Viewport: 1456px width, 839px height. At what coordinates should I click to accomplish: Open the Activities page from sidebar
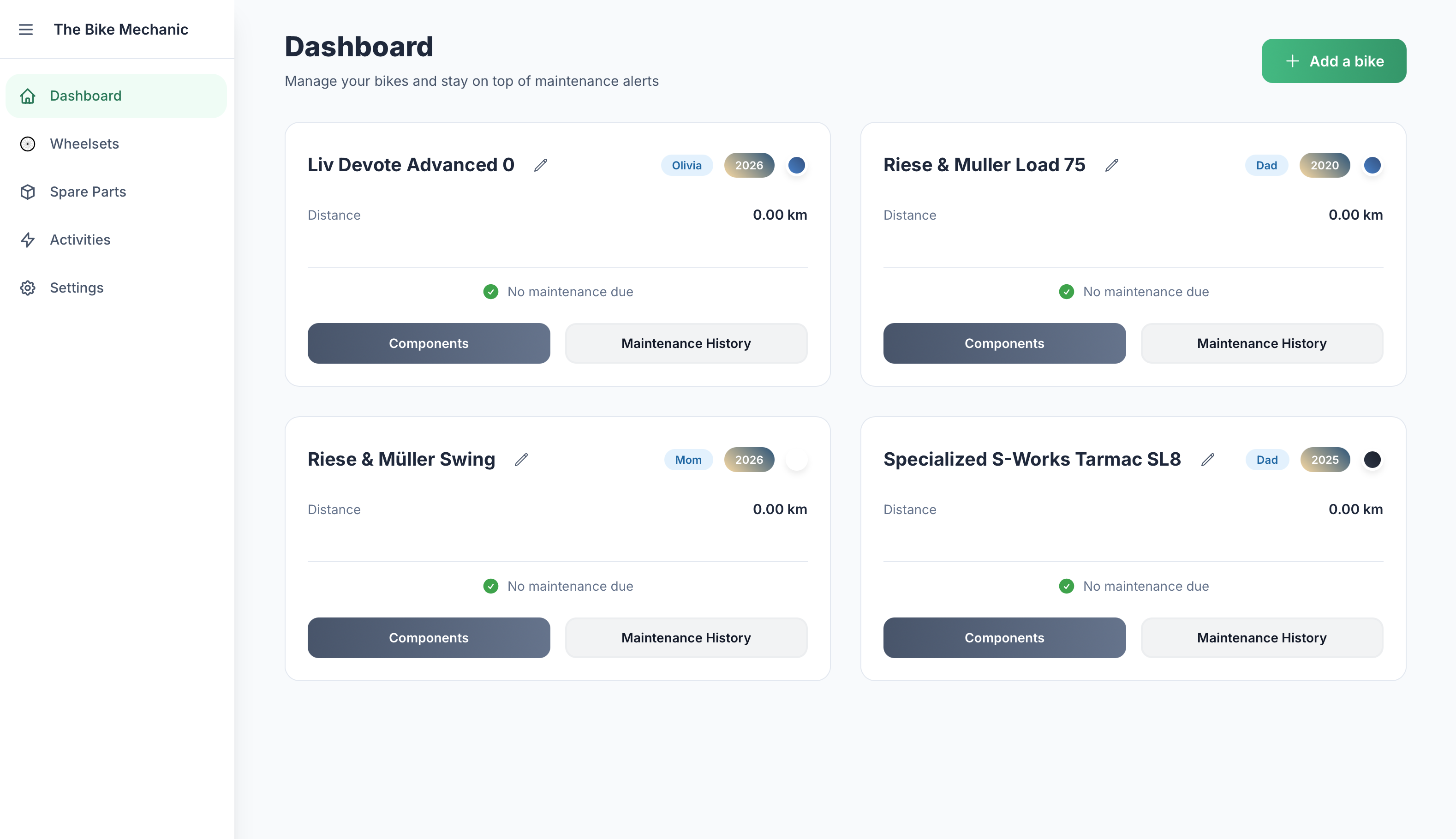[79, 240]
